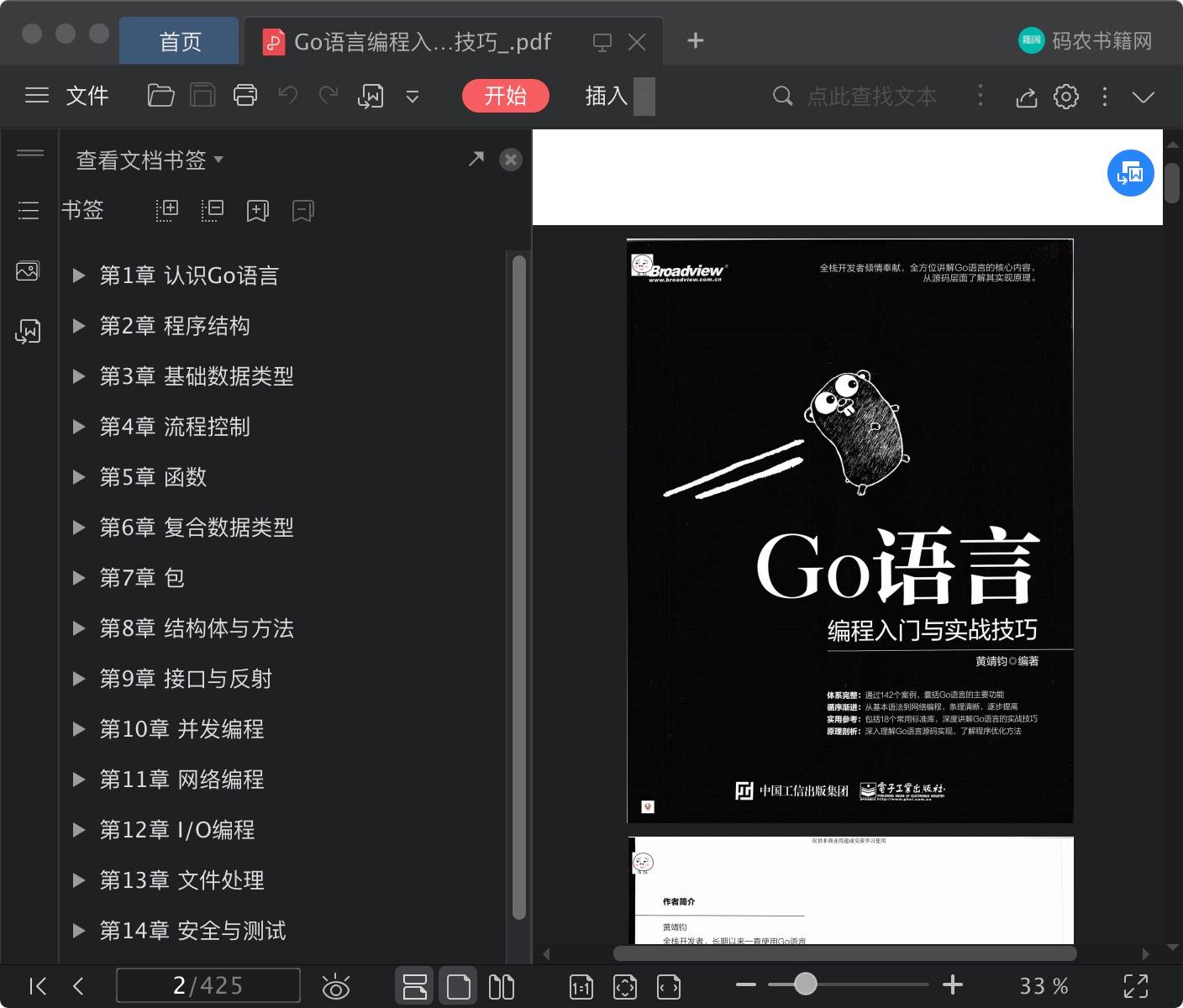Click the add bookmark icon
Screen dimensions: 1183x1008
pyautogui.click(x=258, y=211)
